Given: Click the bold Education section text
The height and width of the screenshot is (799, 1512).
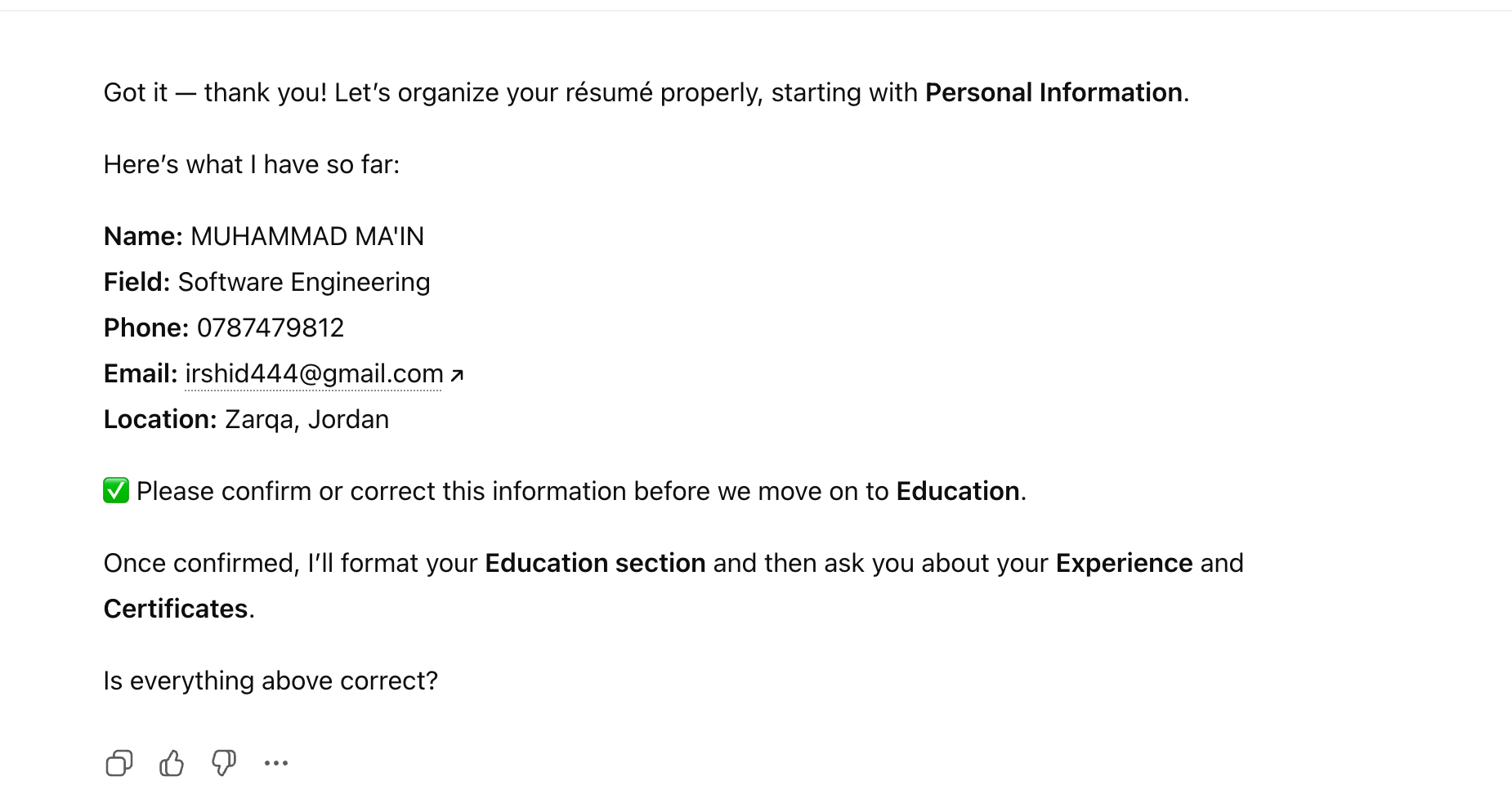Looking at the screenshot, I should (595, 564).
